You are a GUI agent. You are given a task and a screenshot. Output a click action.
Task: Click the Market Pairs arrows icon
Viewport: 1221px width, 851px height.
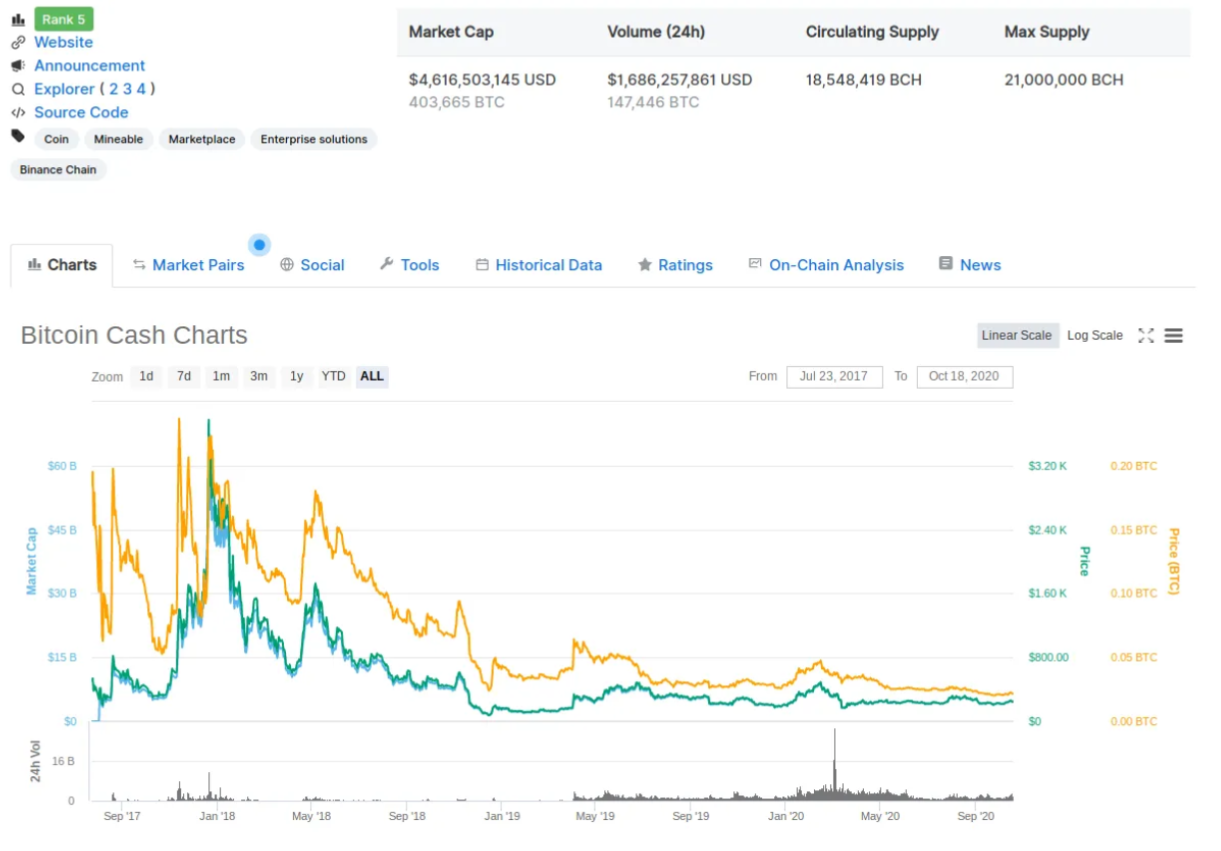140,265
